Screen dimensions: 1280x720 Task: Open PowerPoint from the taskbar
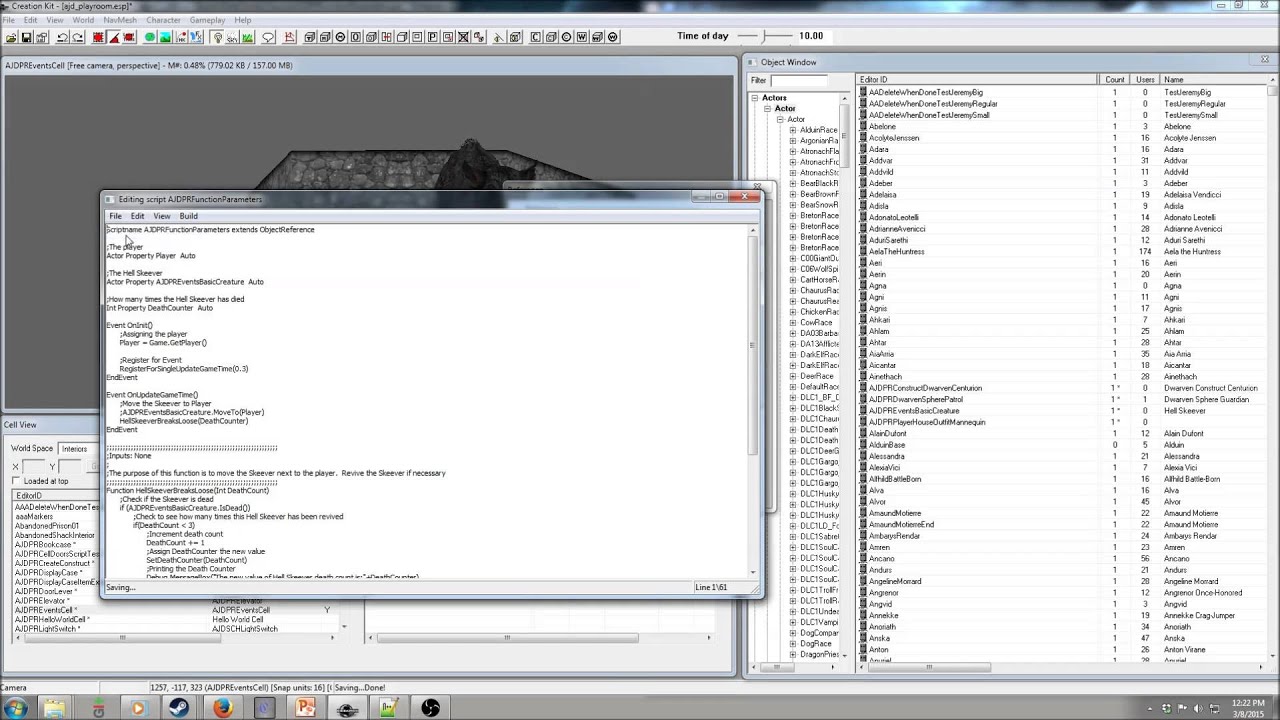(305, 708)
